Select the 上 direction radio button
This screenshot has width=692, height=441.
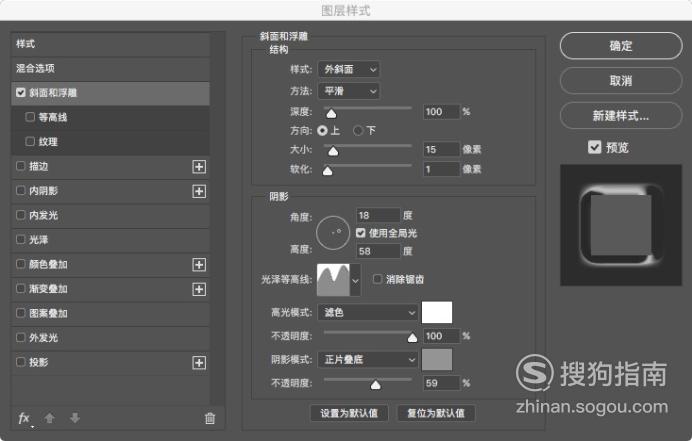323,131
